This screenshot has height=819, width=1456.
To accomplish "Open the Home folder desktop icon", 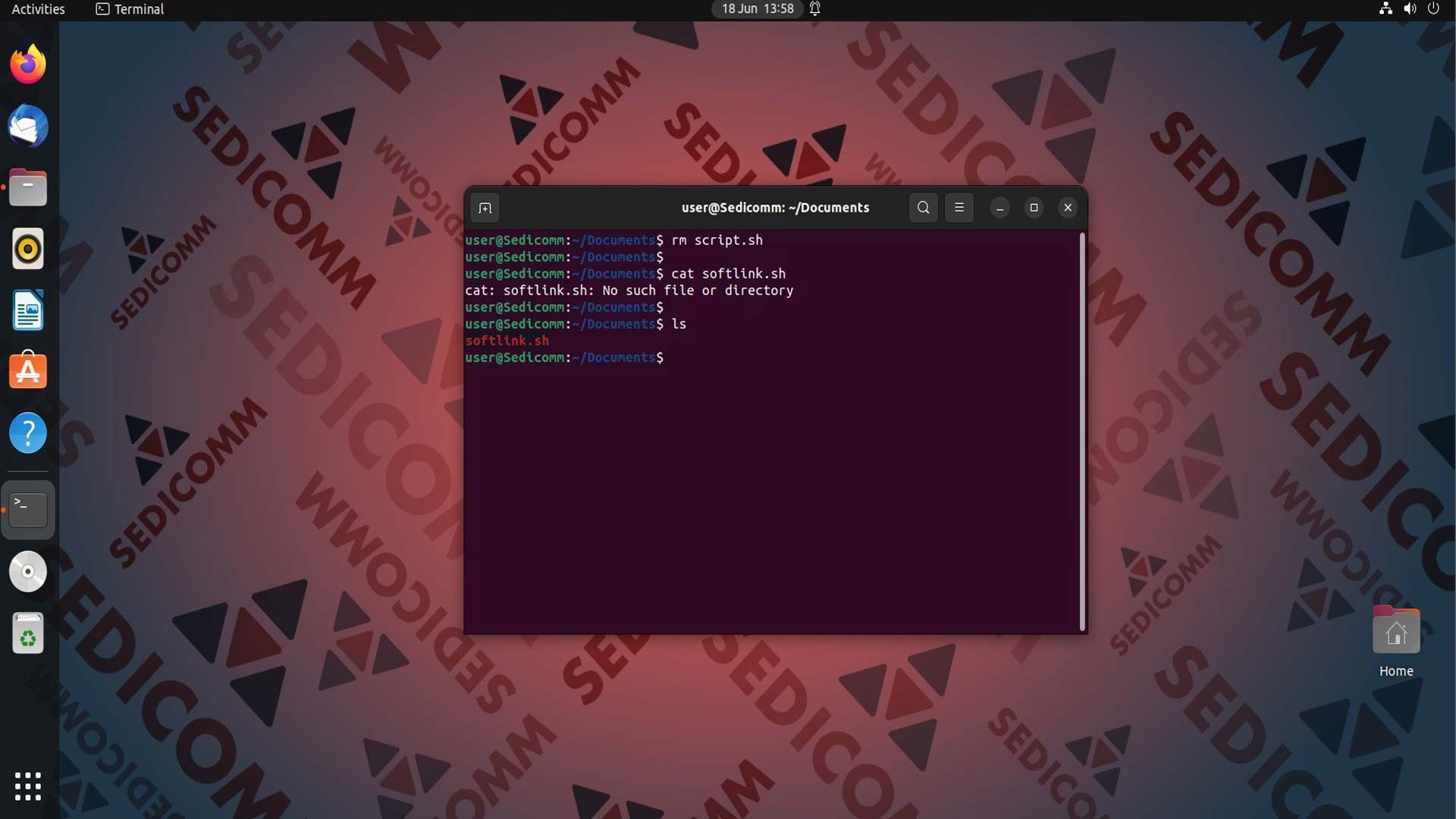I will click(1396, 642).
